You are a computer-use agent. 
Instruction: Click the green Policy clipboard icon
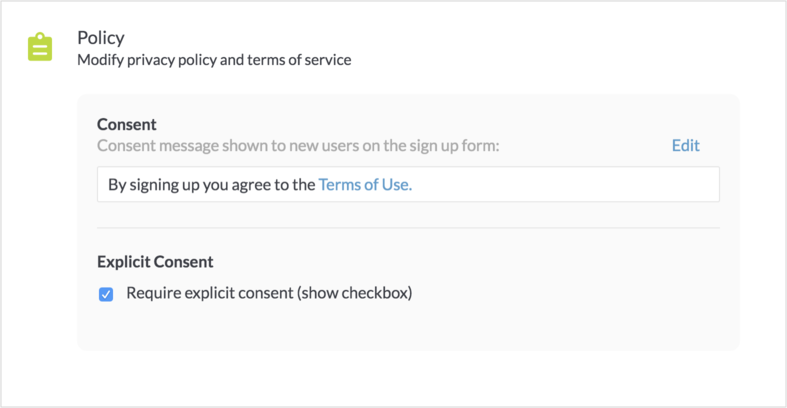(x=40, y=47)
